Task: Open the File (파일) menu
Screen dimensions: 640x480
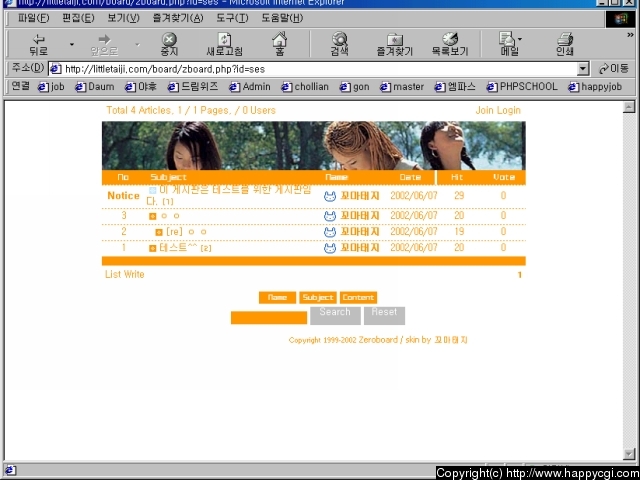Action: 33,18
